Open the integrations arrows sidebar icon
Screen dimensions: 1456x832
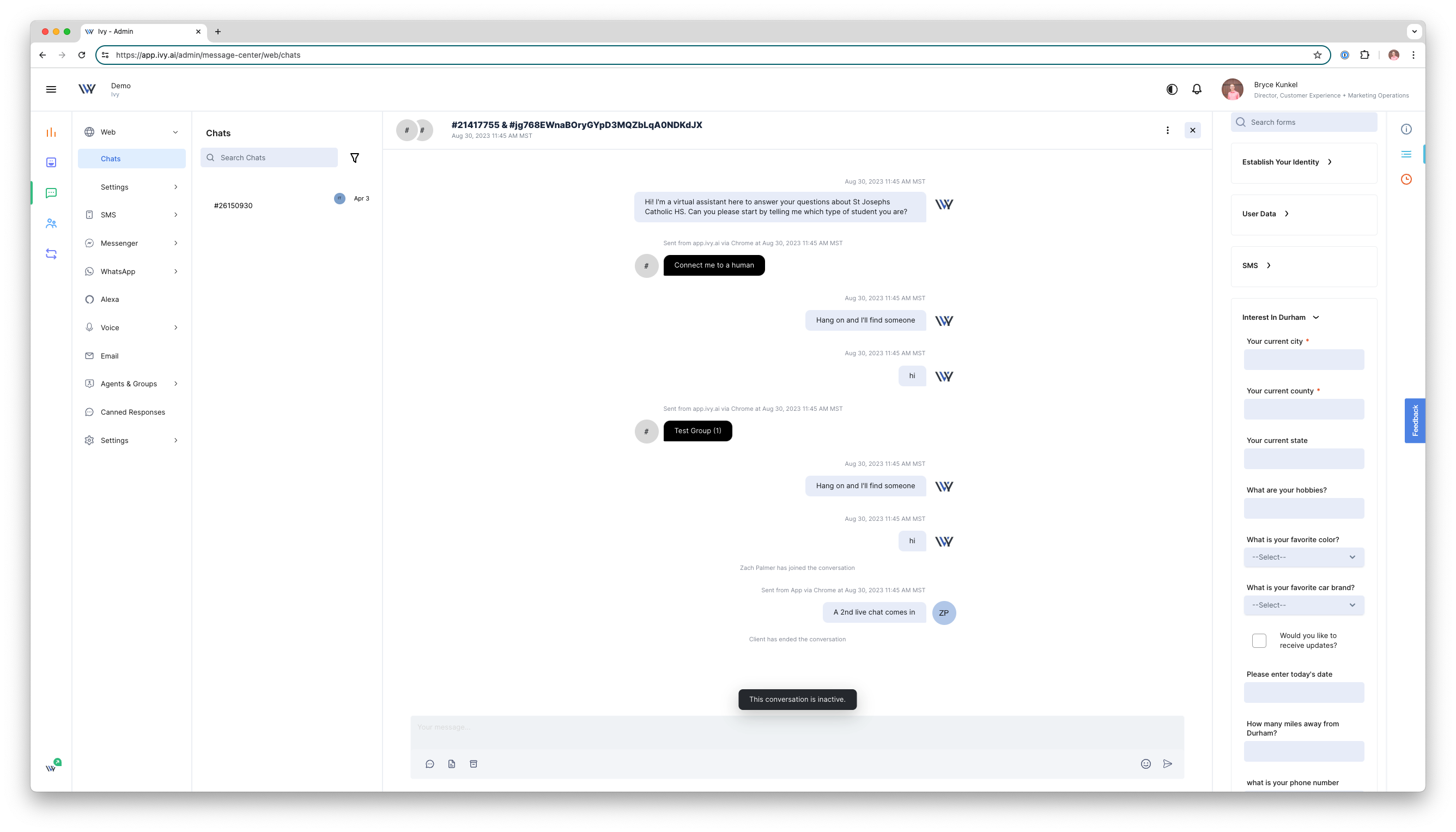51,254
